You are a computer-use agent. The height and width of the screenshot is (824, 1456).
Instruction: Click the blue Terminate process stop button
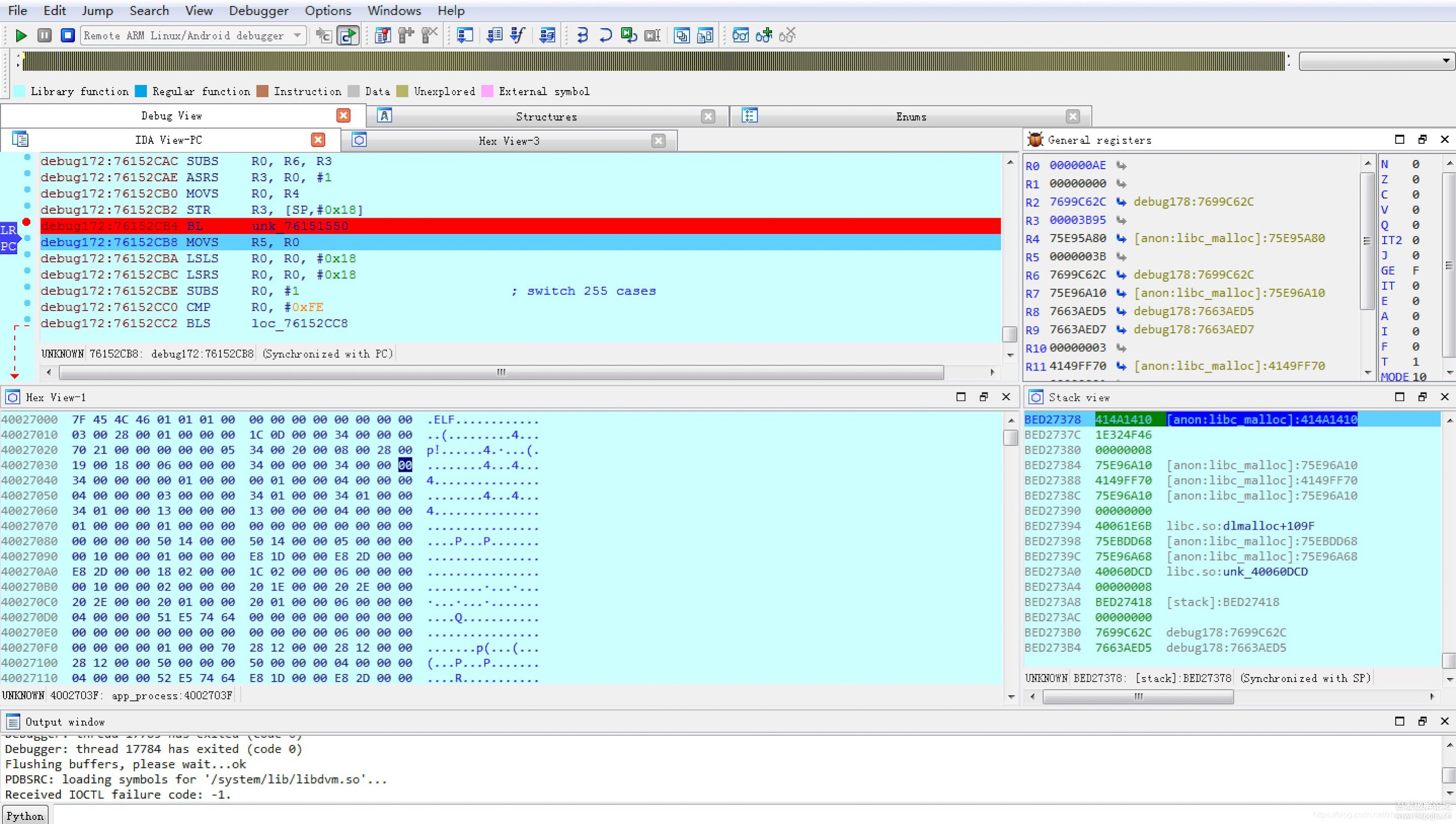click(x=67, y=35)
